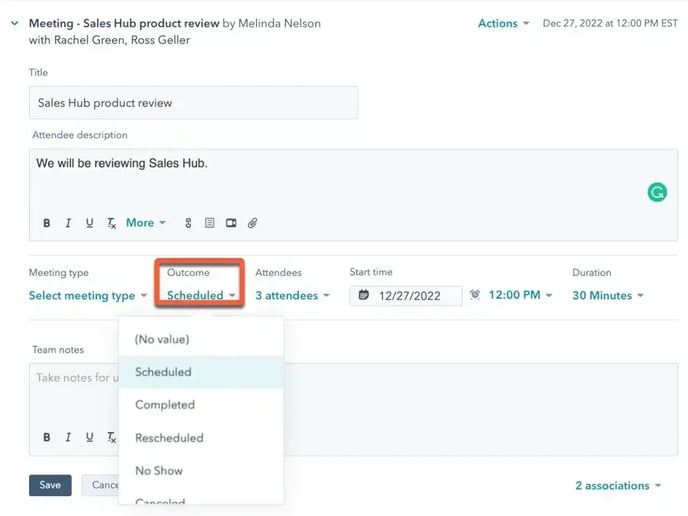
Task: Select No Show from the outcome list
Action: point(201,471)
